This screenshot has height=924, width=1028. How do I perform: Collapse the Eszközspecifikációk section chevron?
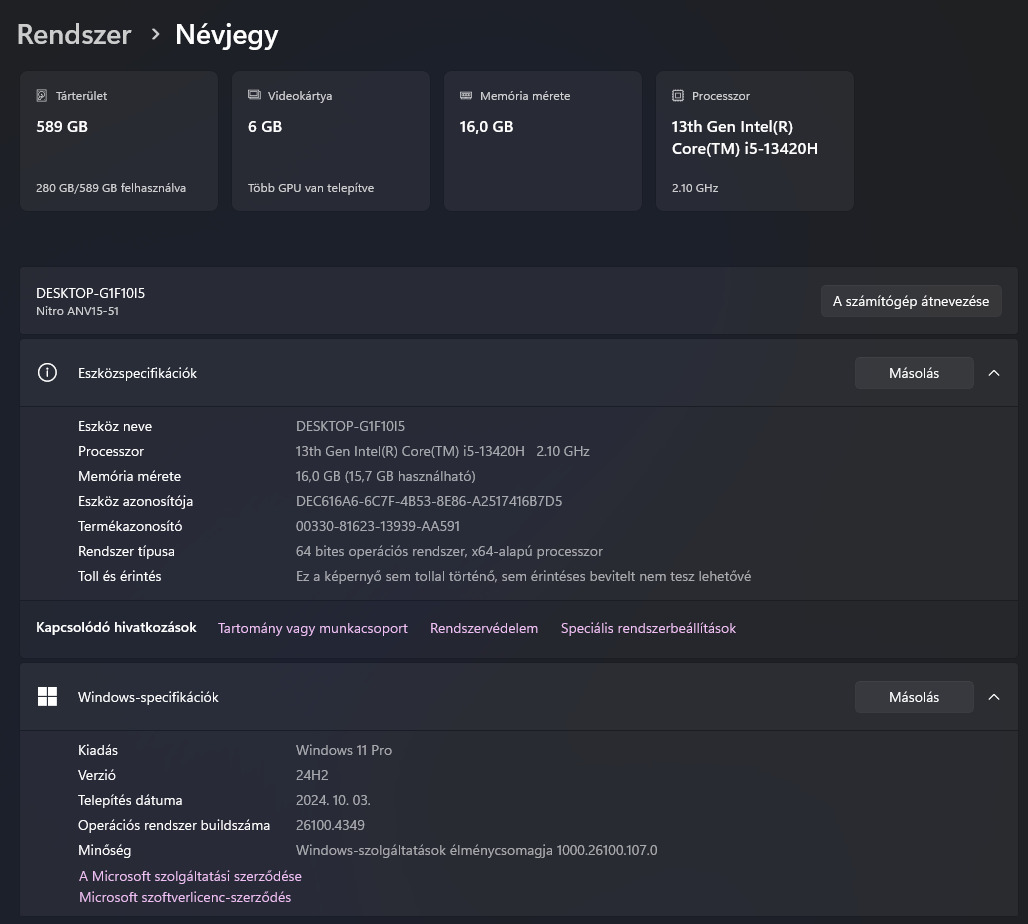[x=994, y=373]
